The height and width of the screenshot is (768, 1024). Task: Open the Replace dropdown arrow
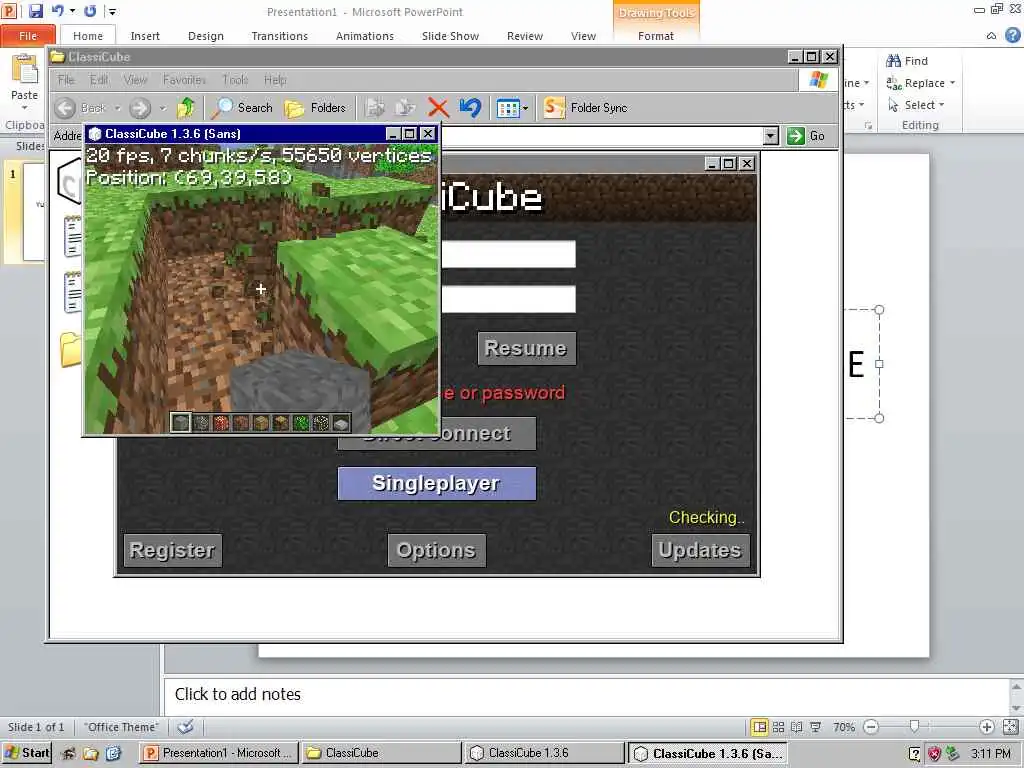(952, 83)
